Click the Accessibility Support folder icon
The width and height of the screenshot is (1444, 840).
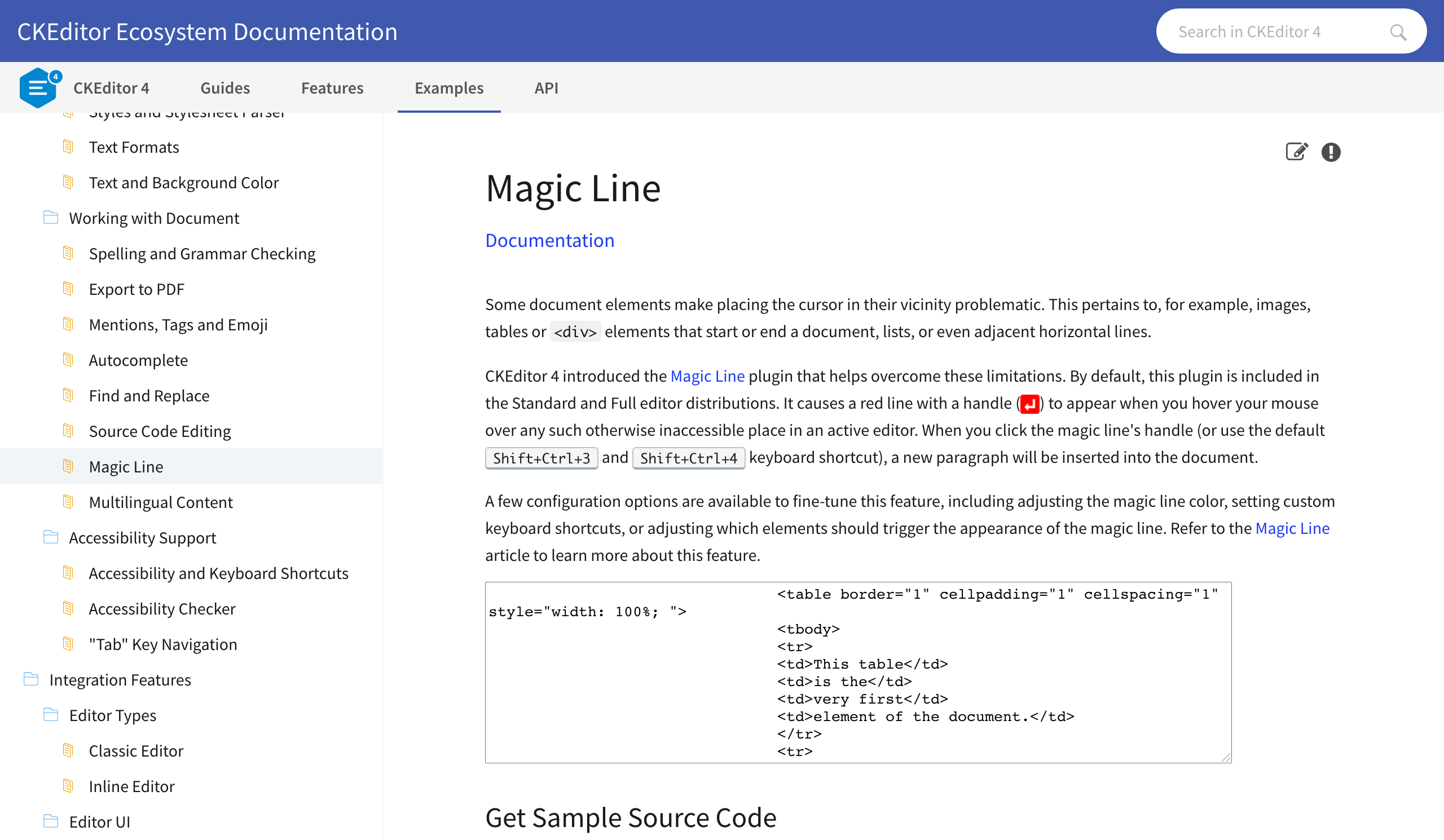click(x=51, y=537)
